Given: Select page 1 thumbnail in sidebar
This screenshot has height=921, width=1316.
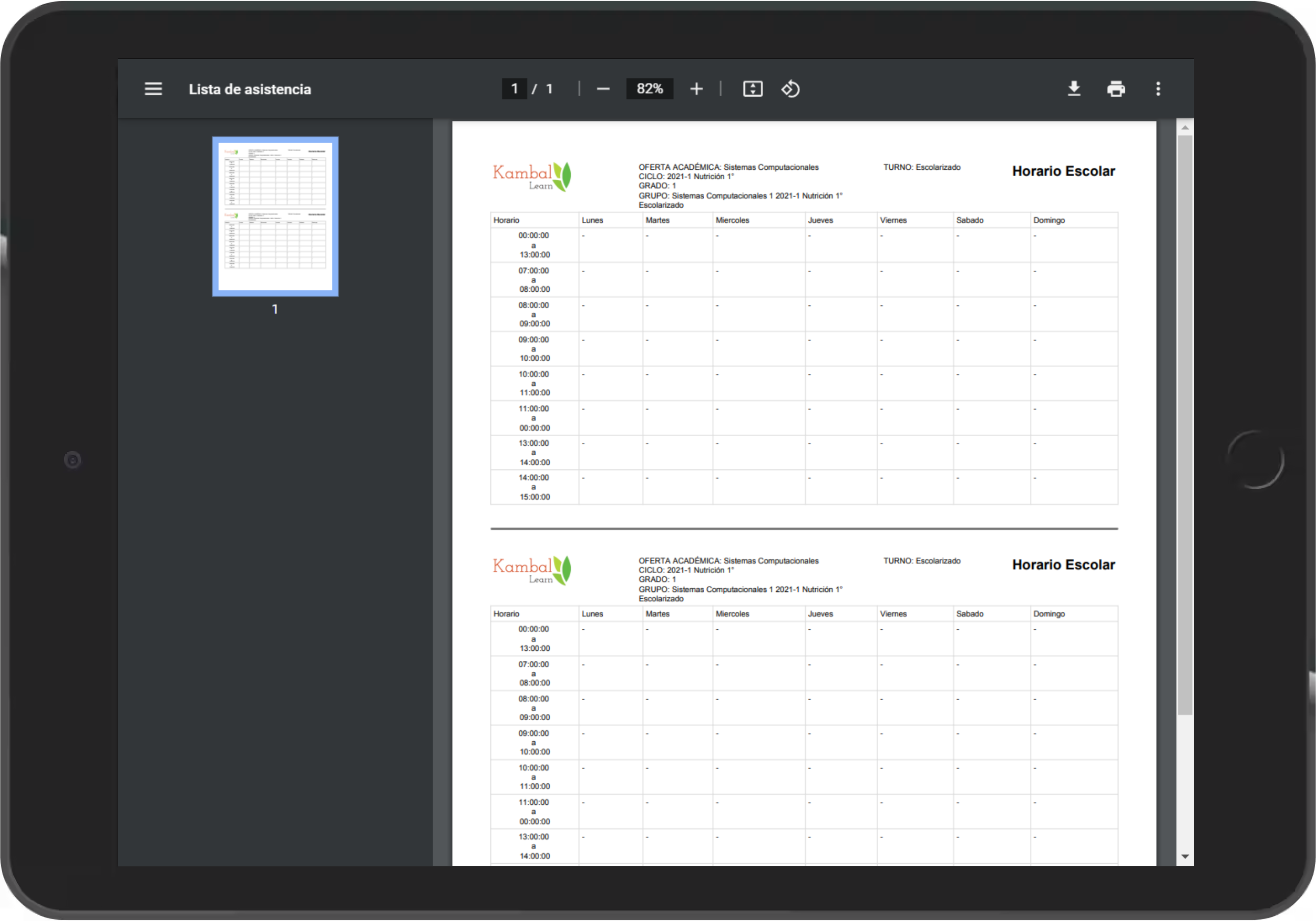Looking at the screenshot, I should click(x=275, y=216).
